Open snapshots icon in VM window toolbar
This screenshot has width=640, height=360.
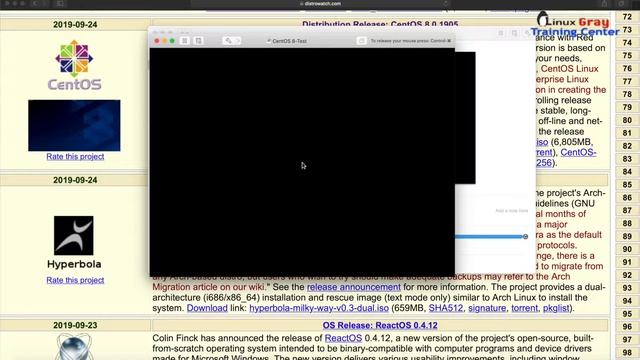click(198, 41)
